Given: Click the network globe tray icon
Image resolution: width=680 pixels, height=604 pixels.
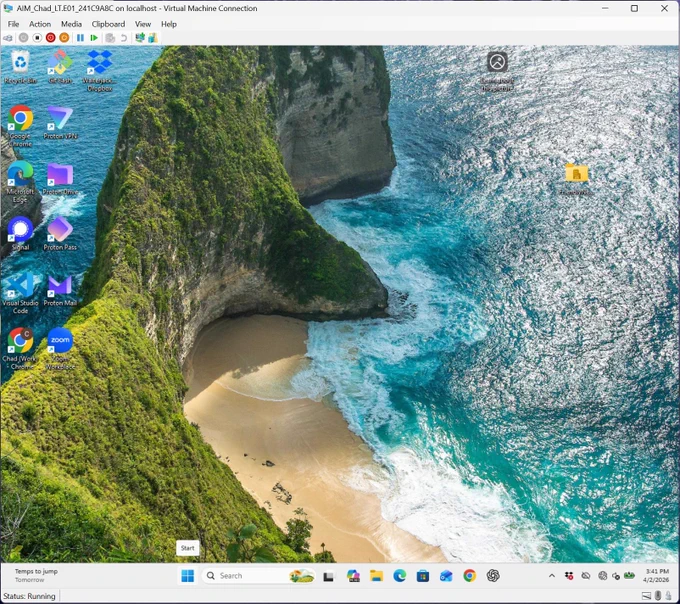Looking at the screenshot, I should 602,576.
